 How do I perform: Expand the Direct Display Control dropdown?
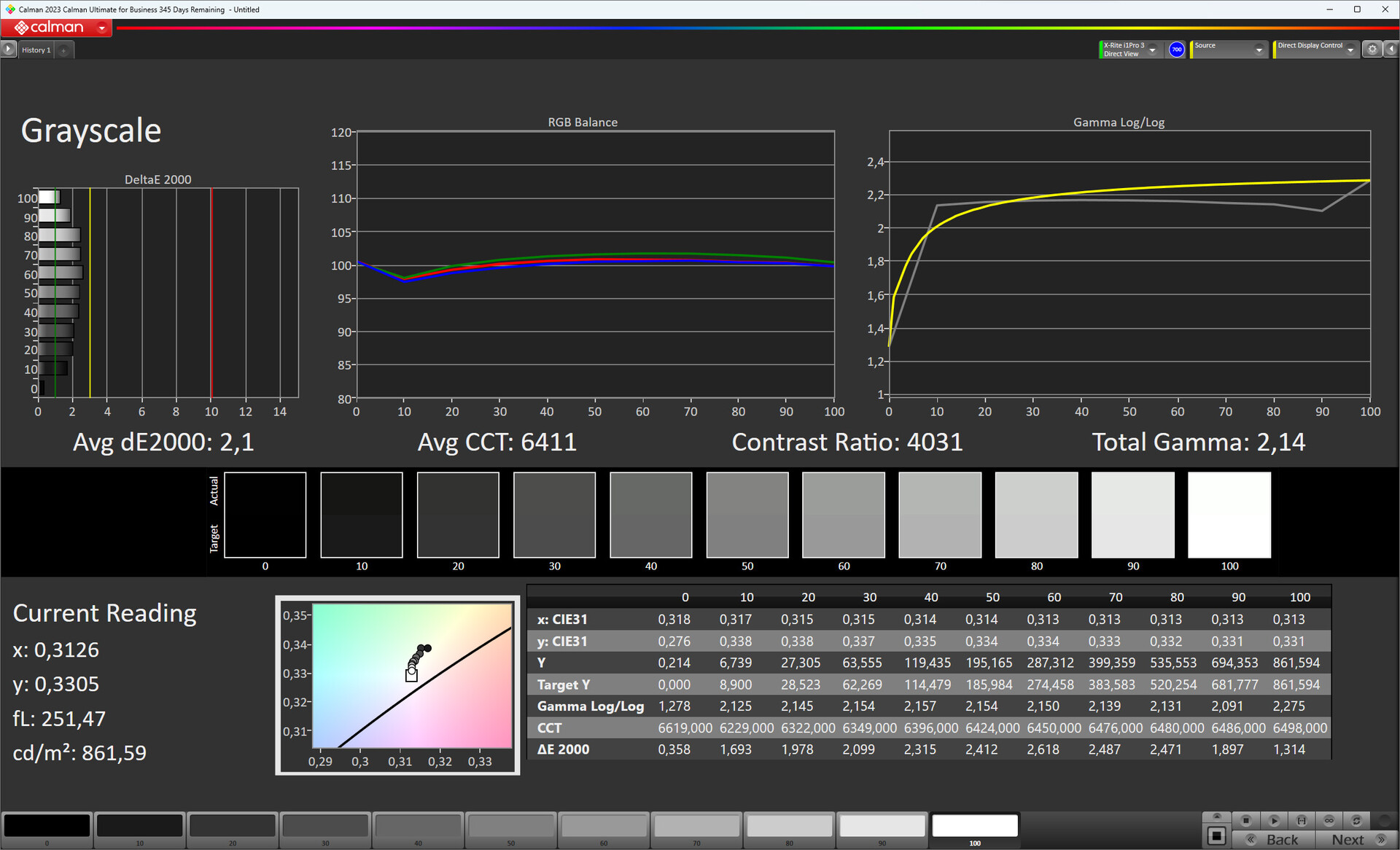pyautogui.click(x=1350, y=50)
